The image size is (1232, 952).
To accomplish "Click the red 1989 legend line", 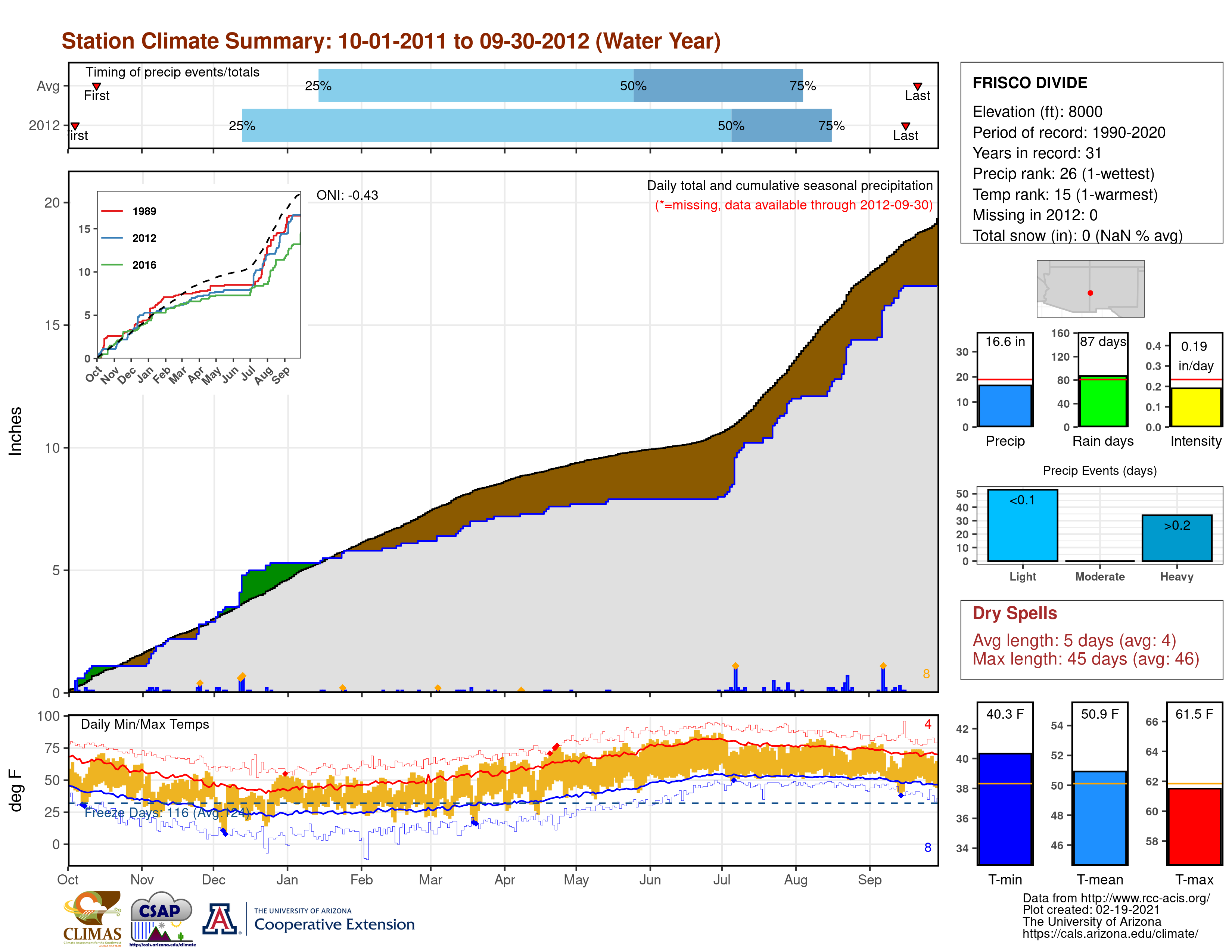I will pyautogui.click(x=112, y=211).
